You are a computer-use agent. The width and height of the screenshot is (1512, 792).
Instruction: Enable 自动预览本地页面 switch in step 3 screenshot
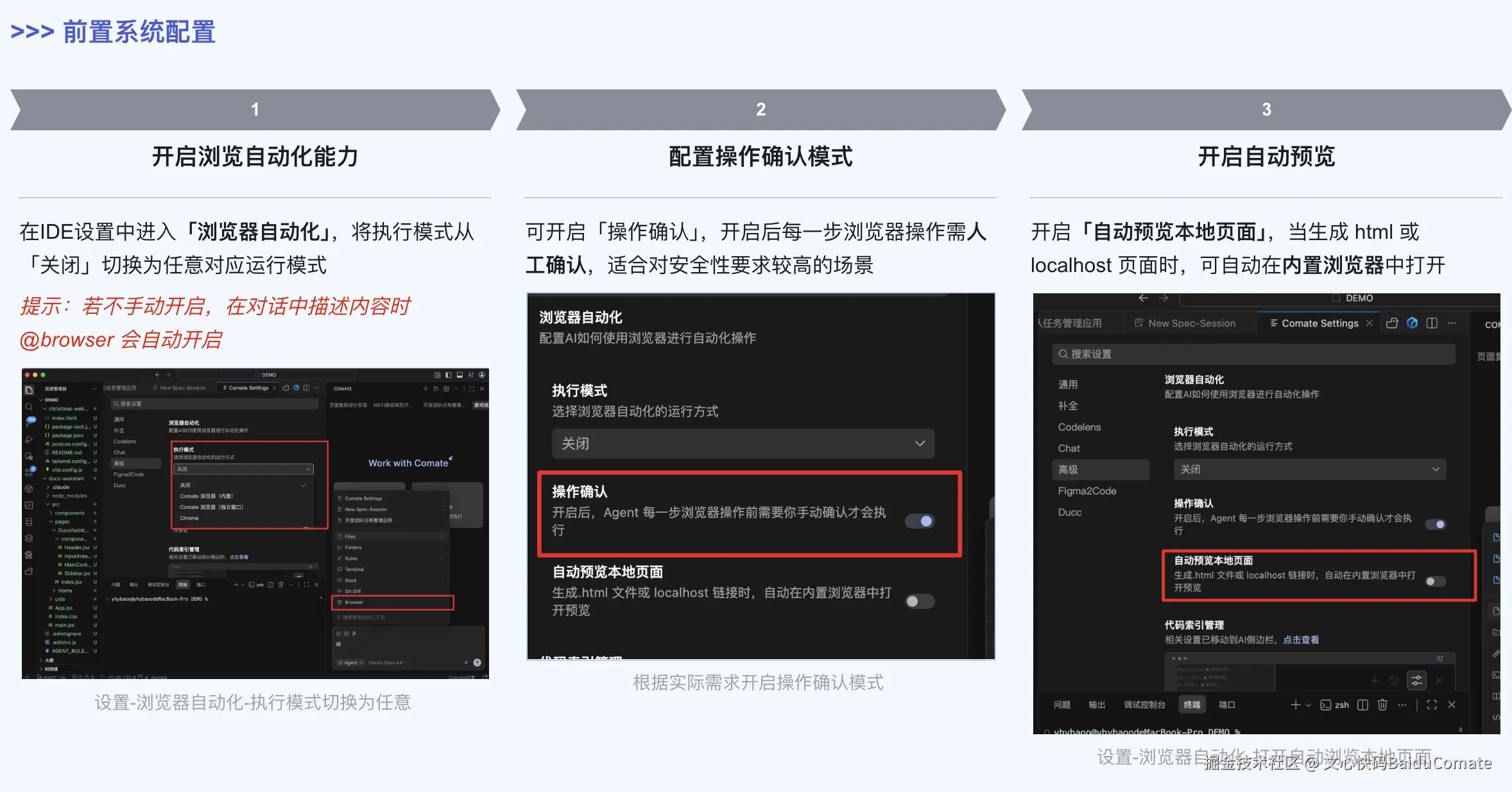click(x=1436, y=581)
